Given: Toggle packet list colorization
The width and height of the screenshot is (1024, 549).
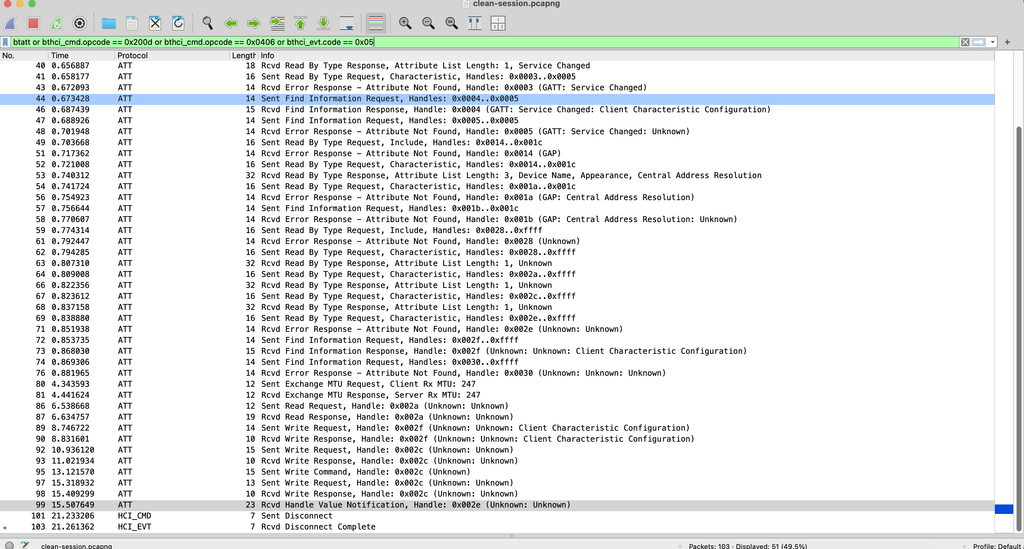Looking at the screenshot, I should point(376,24).
